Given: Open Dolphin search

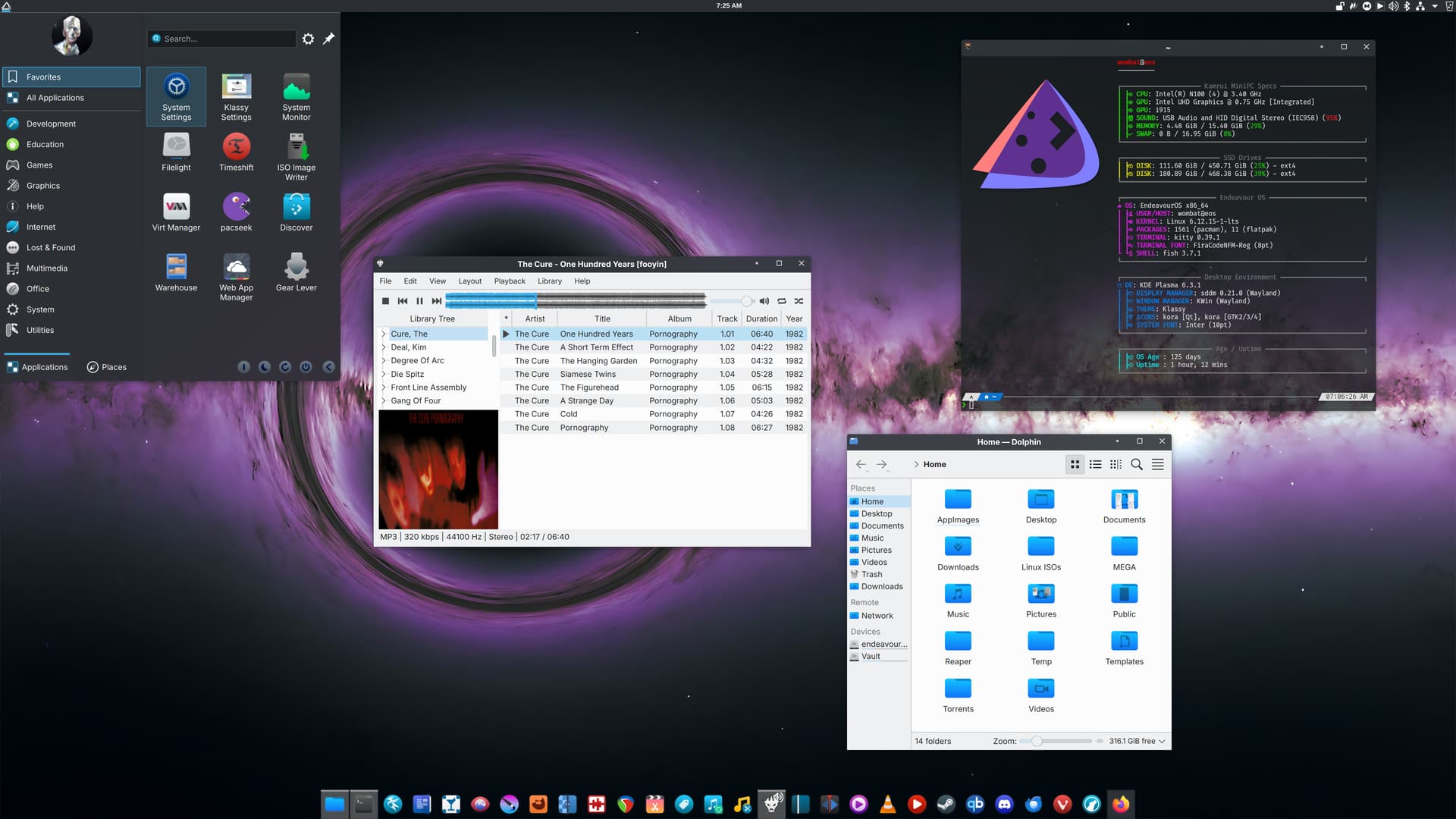Looking at the screenshot, I should pyautogui.click(x=1137, y=464).
